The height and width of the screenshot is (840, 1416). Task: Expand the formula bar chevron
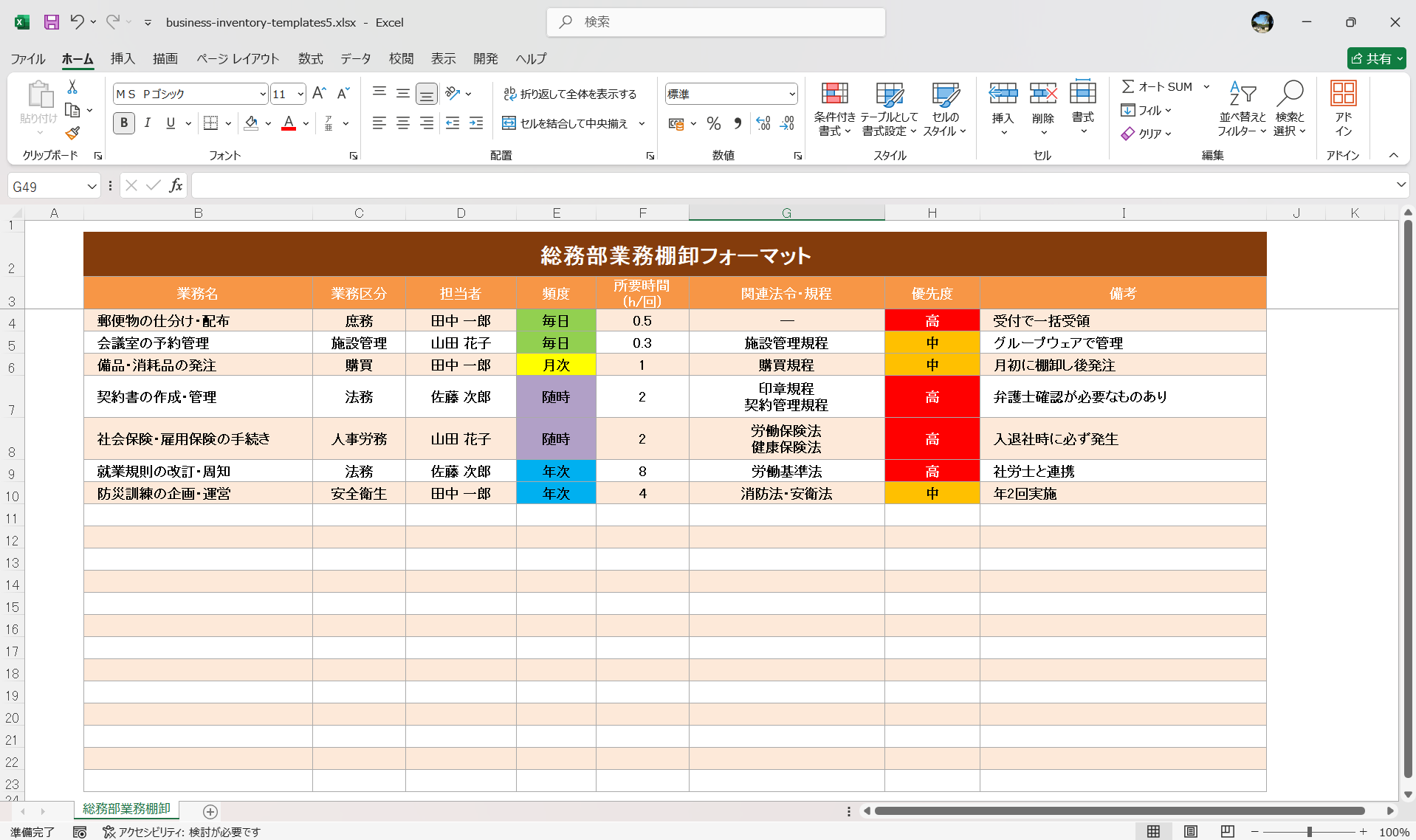click(1400, 185)
